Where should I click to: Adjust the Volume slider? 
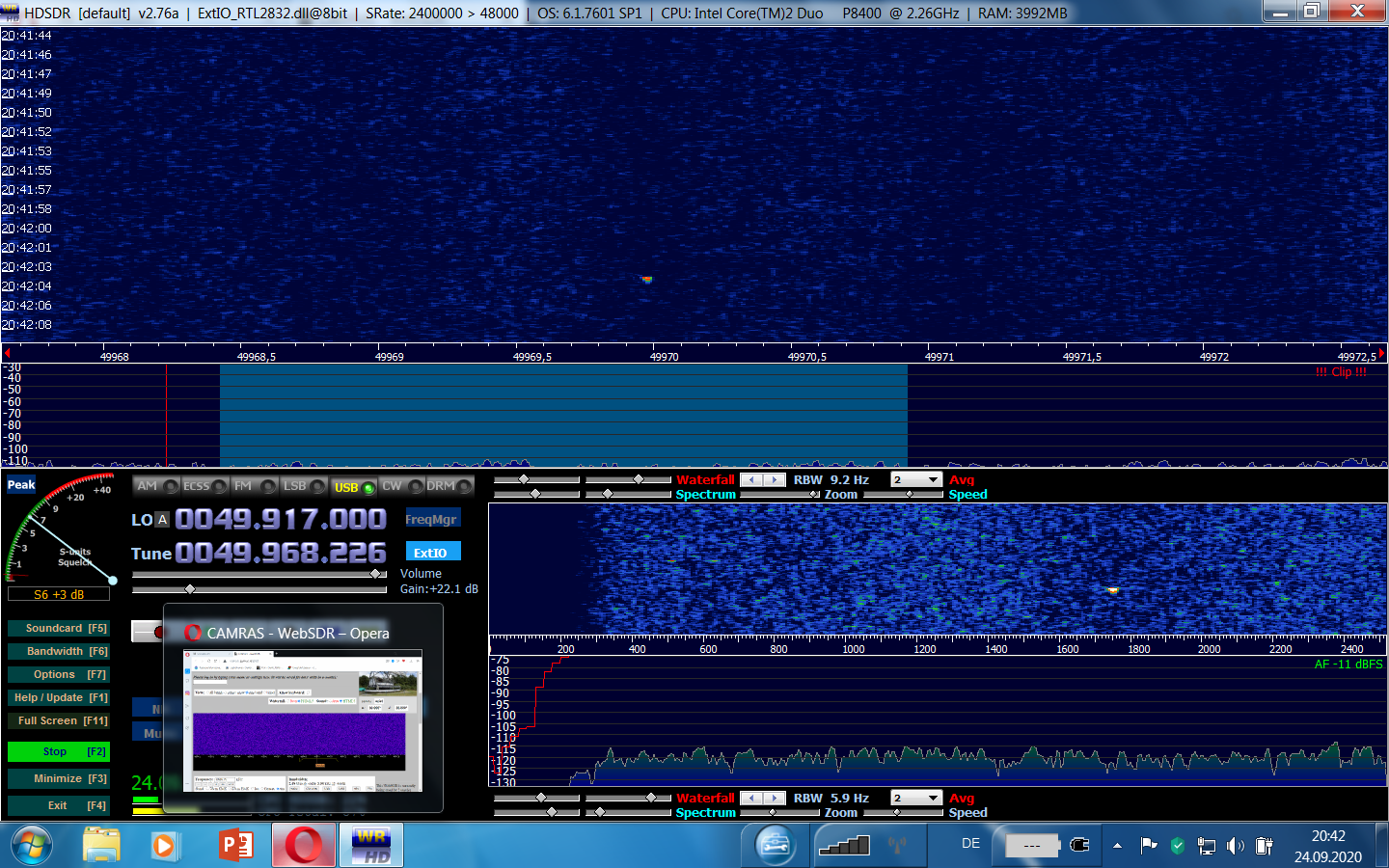(259, 575)
